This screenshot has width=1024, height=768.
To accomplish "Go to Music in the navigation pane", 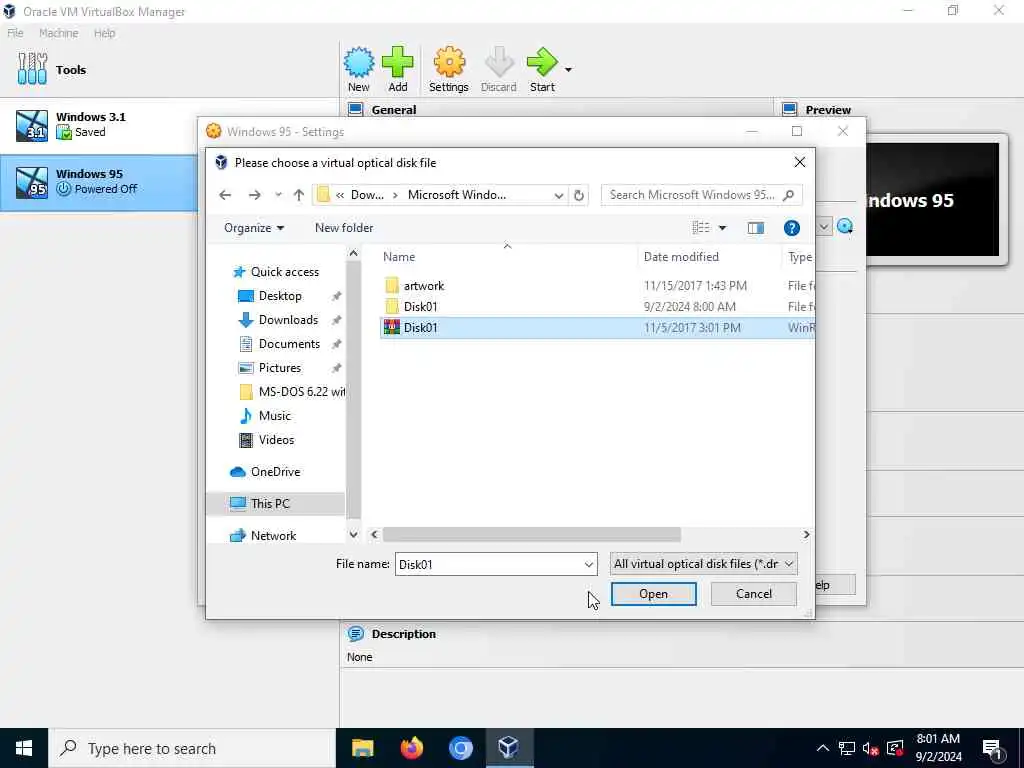I will coord(274,415).
